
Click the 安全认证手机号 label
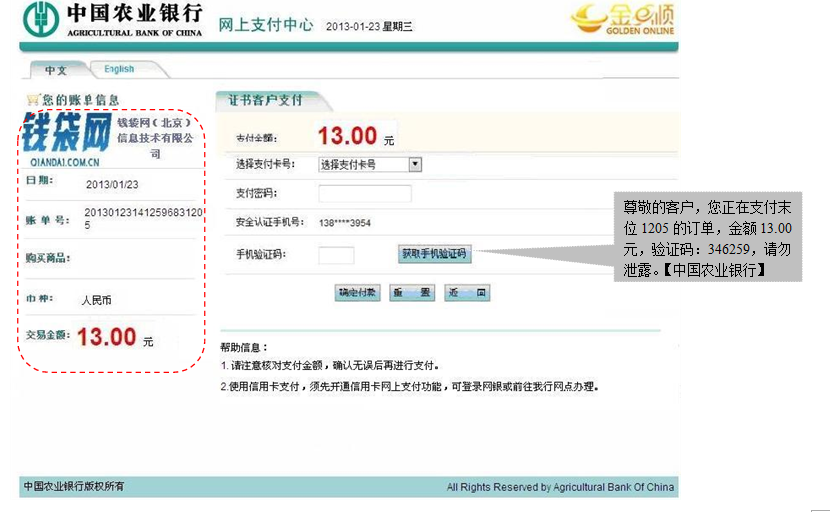coord(270,222)
